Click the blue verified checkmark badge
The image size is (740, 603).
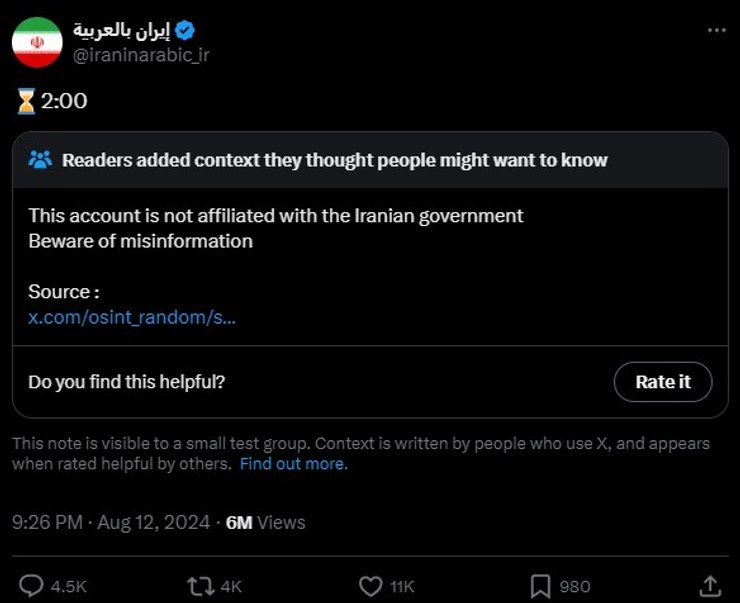point(184,30)
